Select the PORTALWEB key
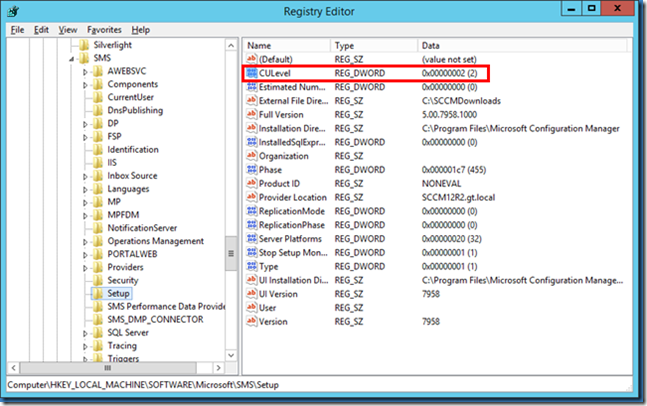Viewport: 647px width, 406px height. pyautogui.click(x=132, y=254)
